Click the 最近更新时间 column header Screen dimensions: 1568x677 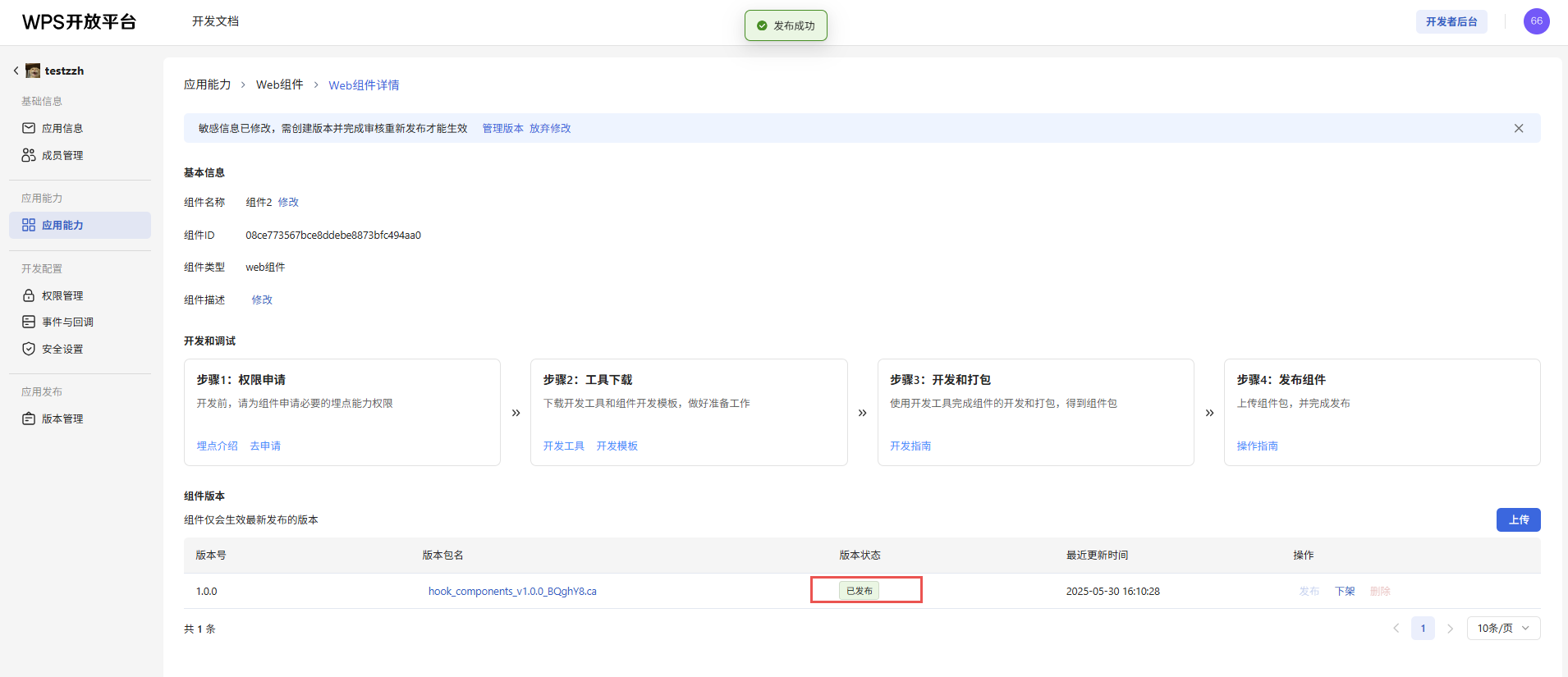(1097, 556)
